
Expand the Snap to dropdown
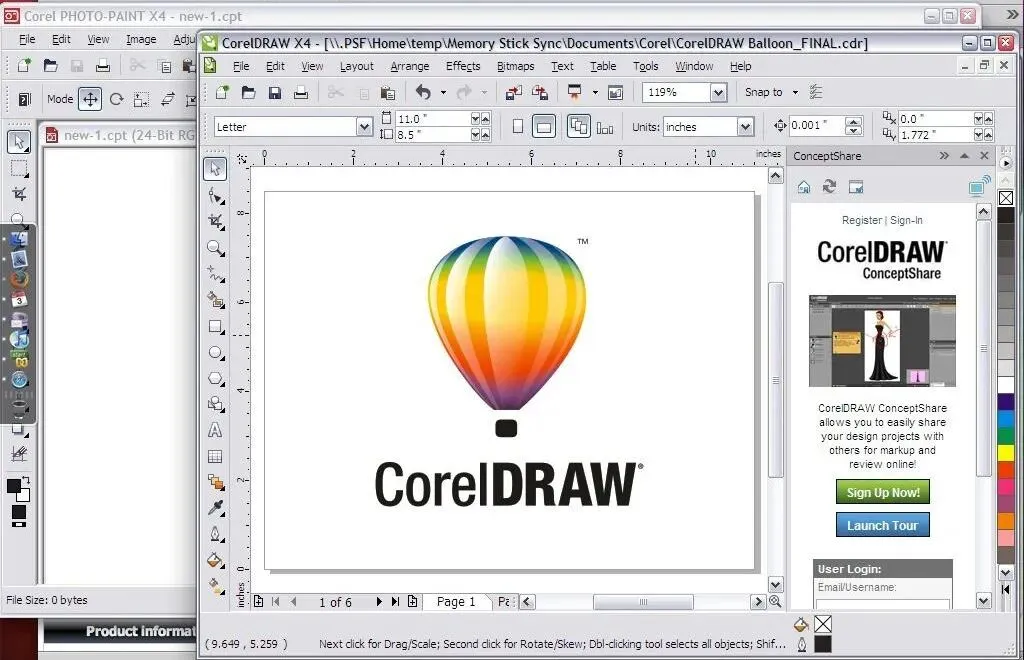point(795,93)
